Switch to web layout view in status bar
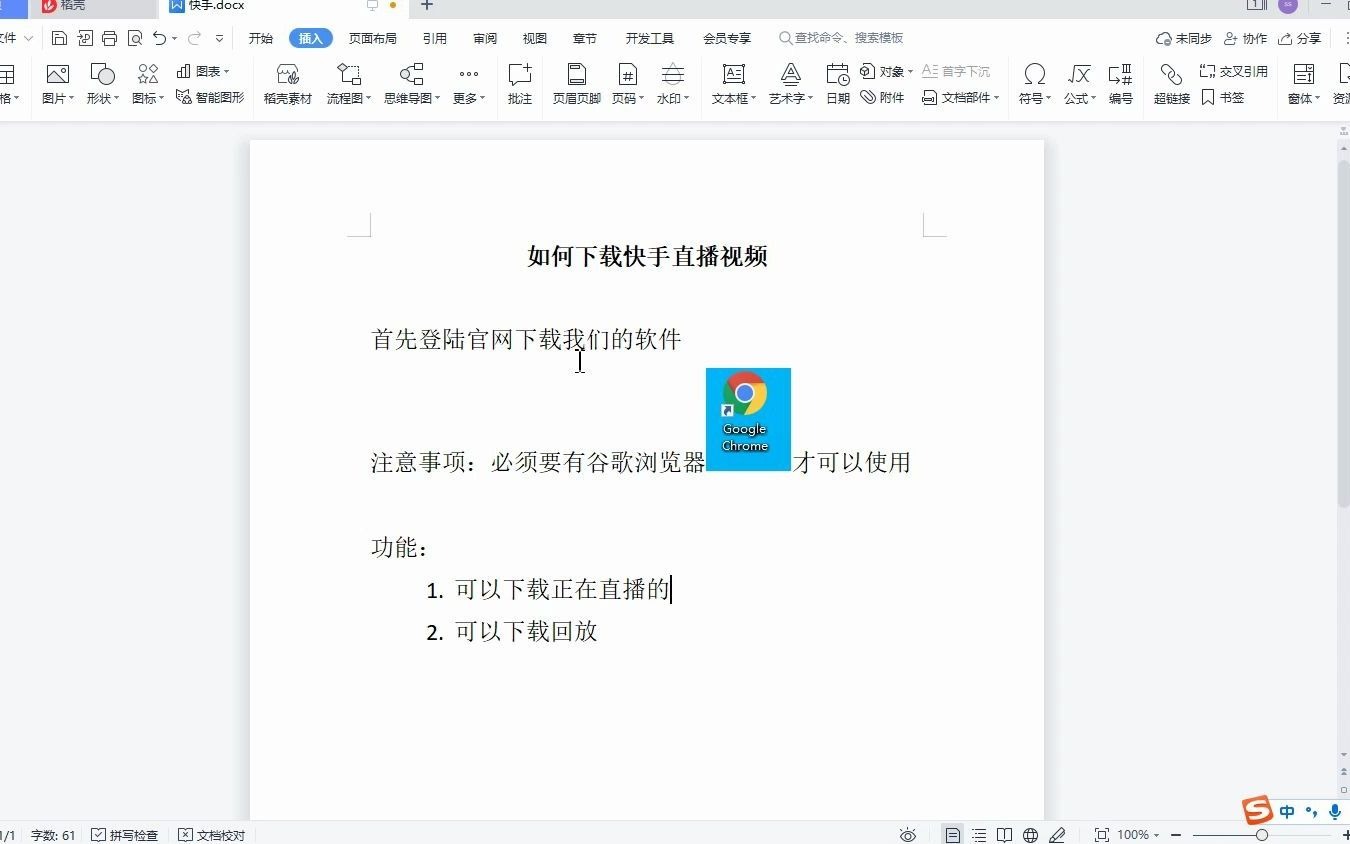 click(x=1031, y=835)
